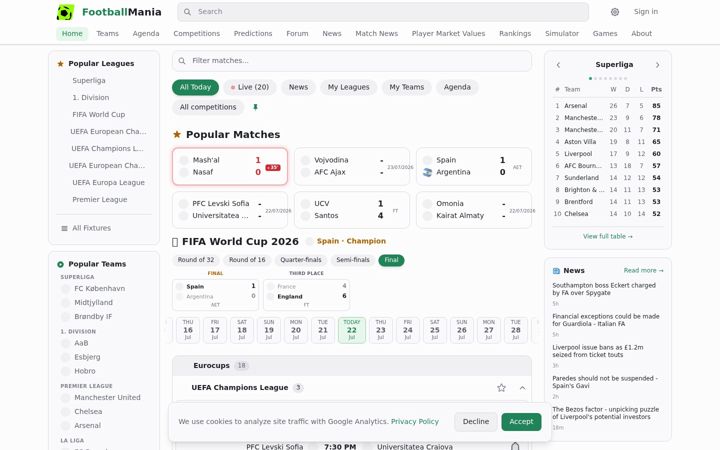720x450 pixels.
Task: Click the England vs France third place card
Action: 306,294
